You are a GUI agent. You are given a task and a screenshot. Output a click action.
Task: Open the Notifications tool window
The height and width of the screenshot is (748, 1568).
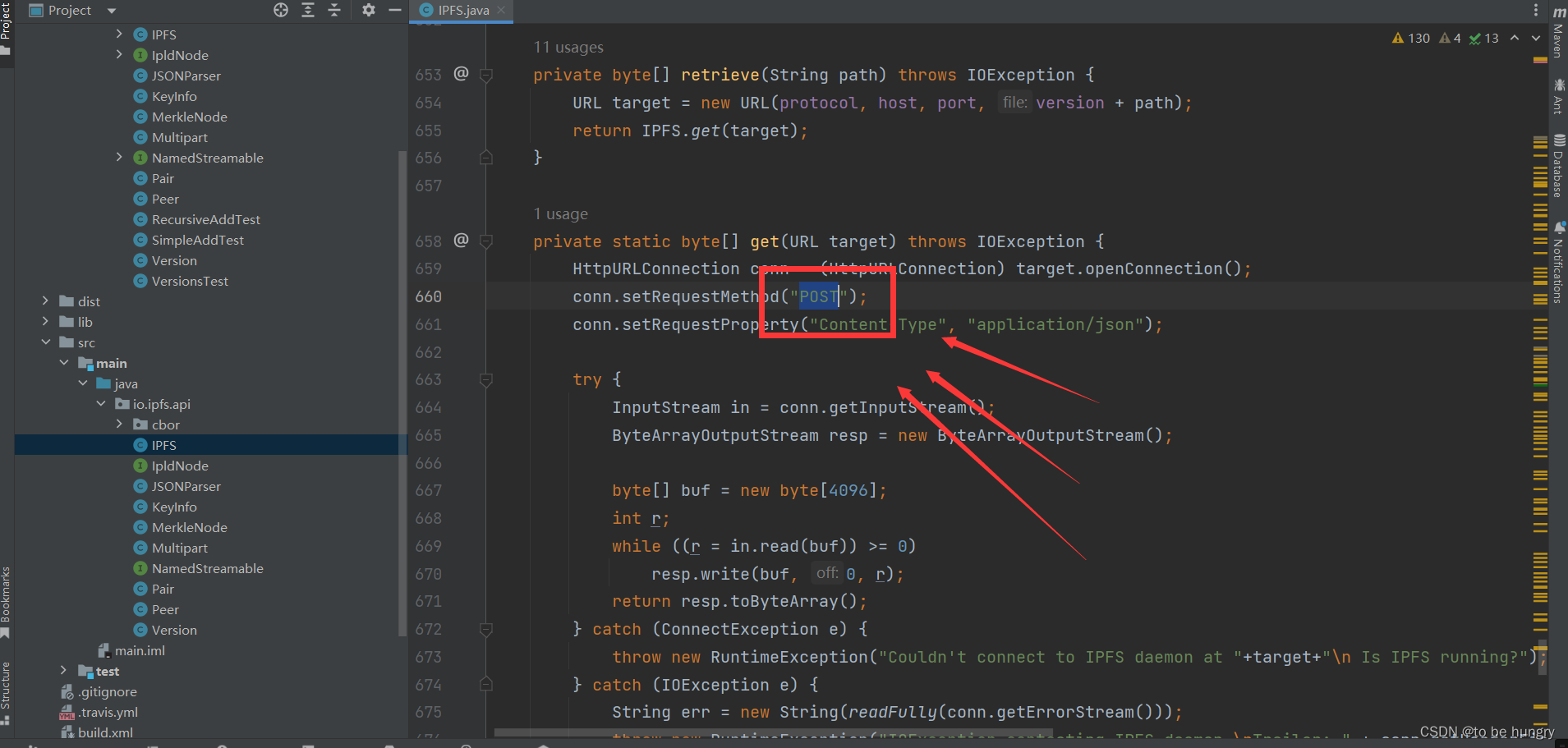point(1558,263)
